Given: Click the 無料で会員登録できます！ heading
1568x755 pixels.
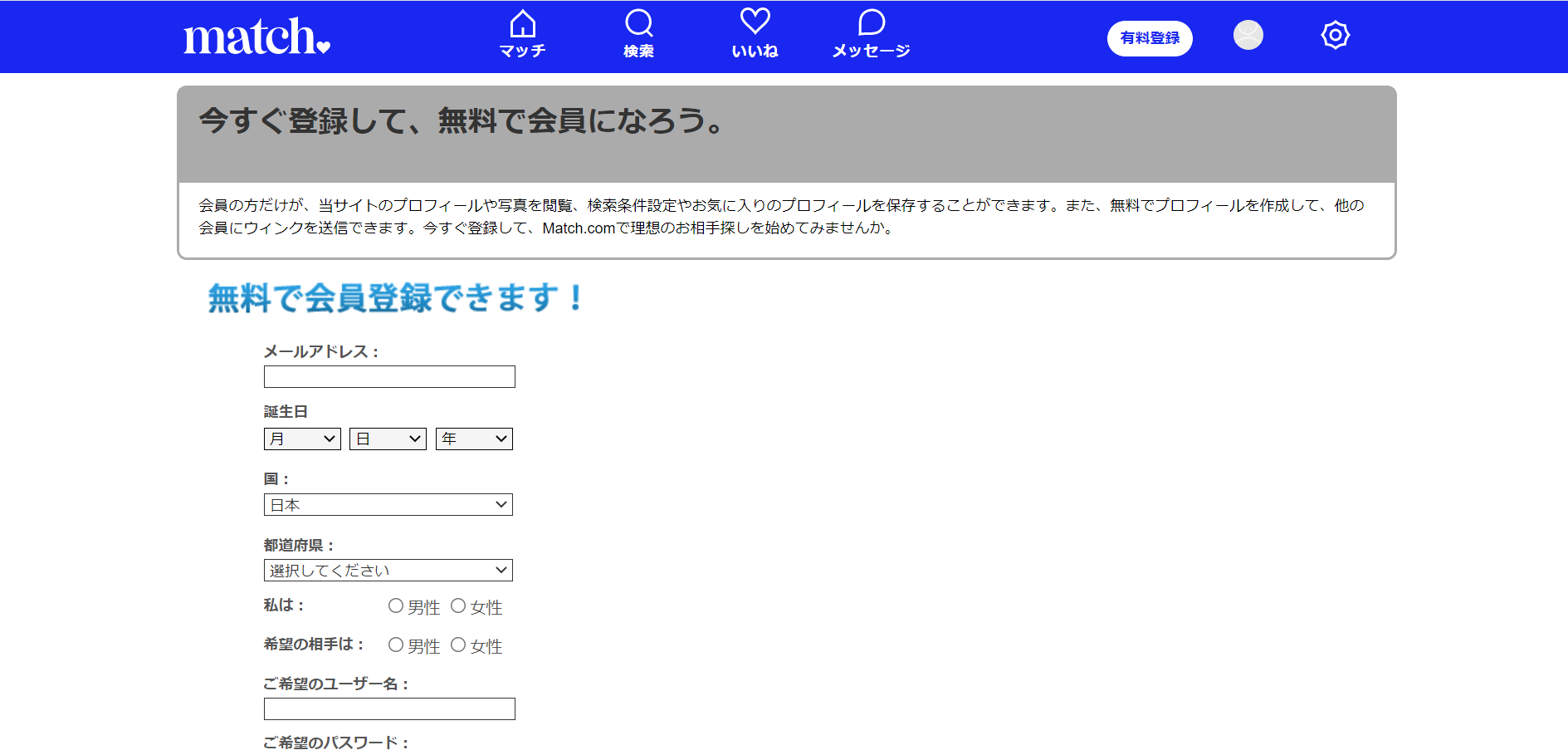Looking at the screenshot, I should tap(396, 297).
